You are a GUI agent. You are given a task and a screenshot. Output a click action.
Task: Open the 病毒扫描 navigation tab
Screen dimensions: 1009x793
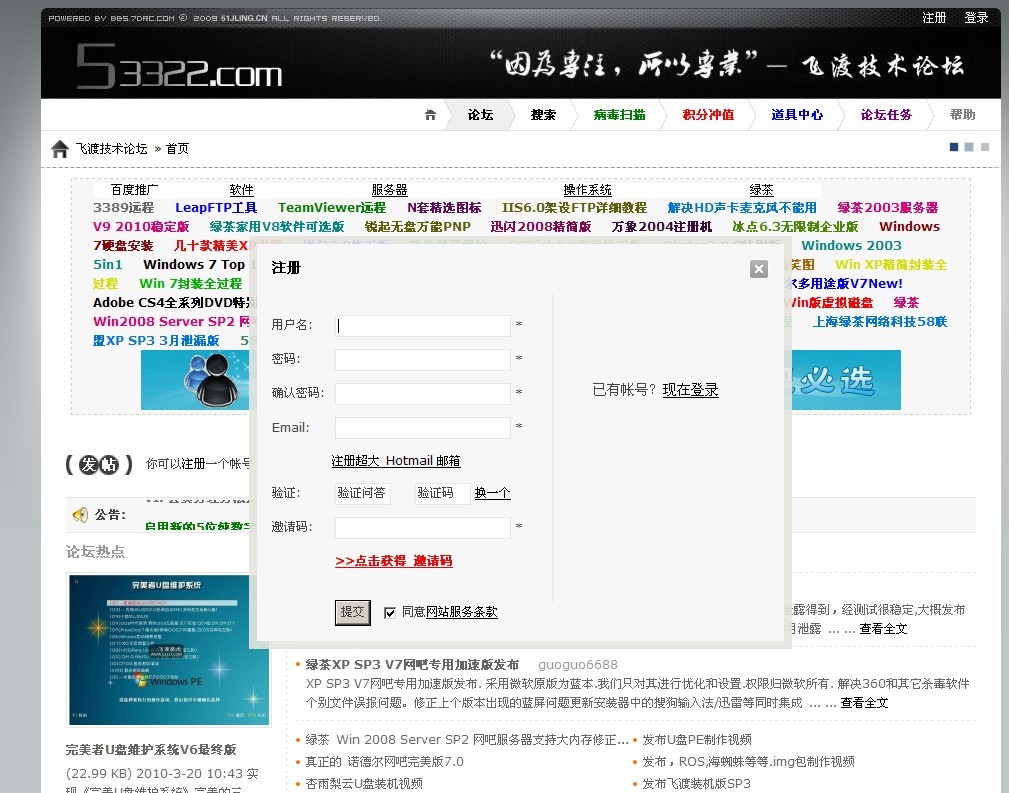619,115
